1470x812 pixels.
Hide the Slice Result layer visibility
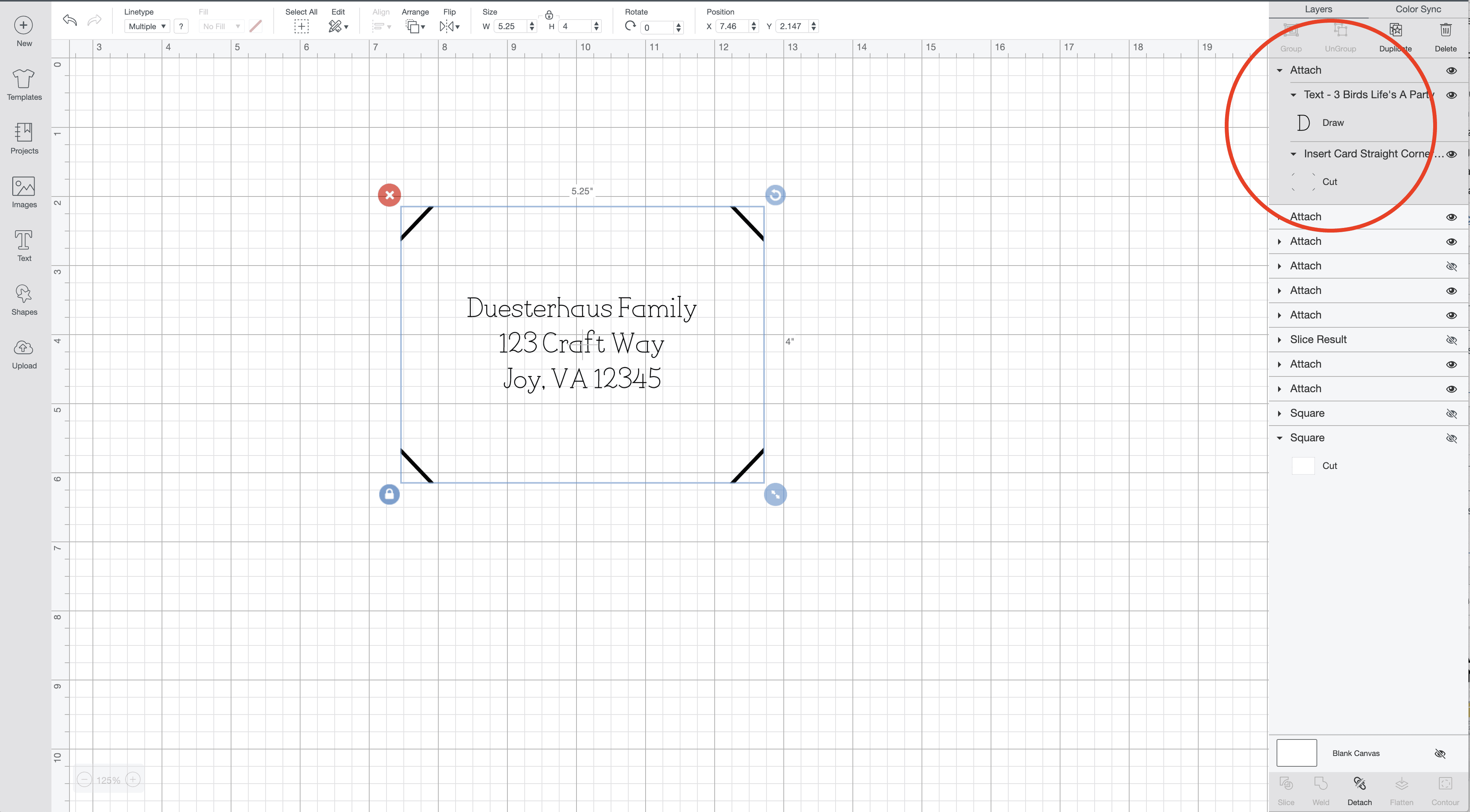1451,340
